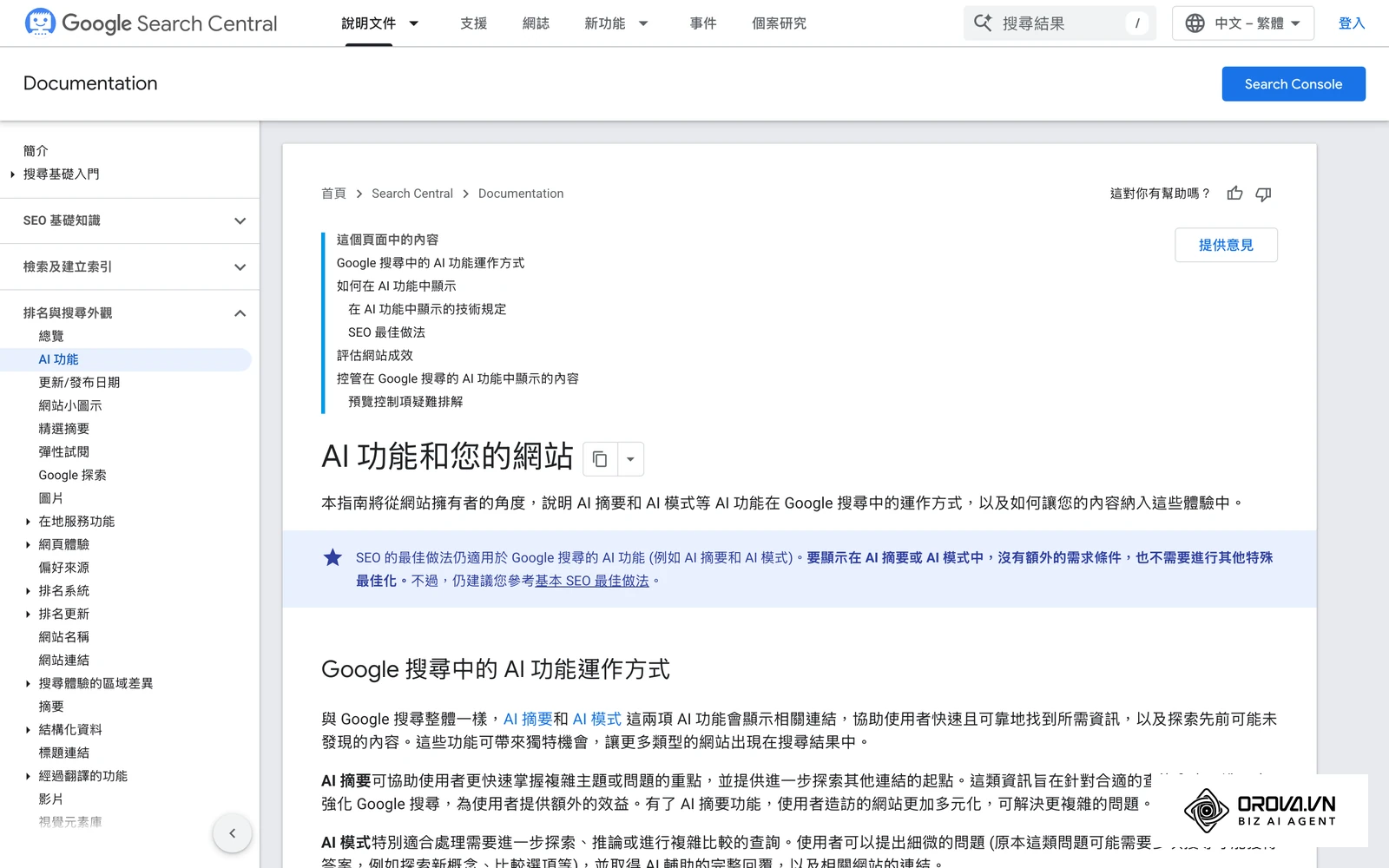This screenshot has width=1389, height=868.
Task: Expand 網頁體驗 in the sidebar
Action: pyautogui.click(x=28, y=545)
